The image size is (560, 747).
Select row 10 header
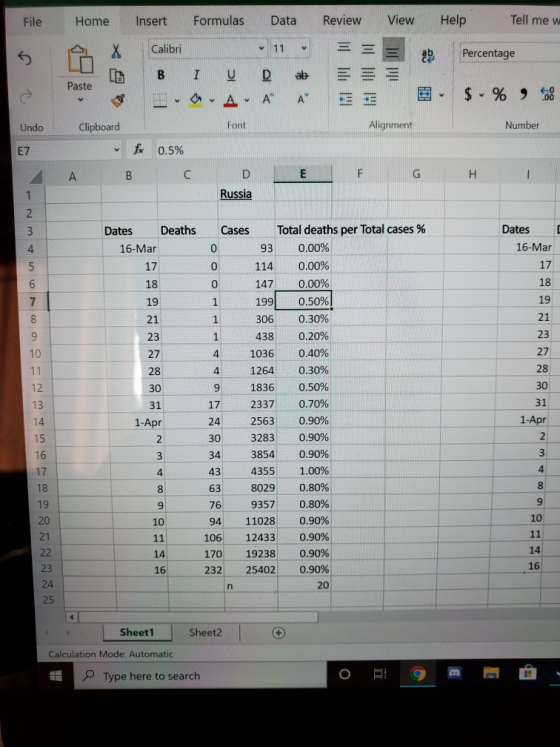pos(35,354)
